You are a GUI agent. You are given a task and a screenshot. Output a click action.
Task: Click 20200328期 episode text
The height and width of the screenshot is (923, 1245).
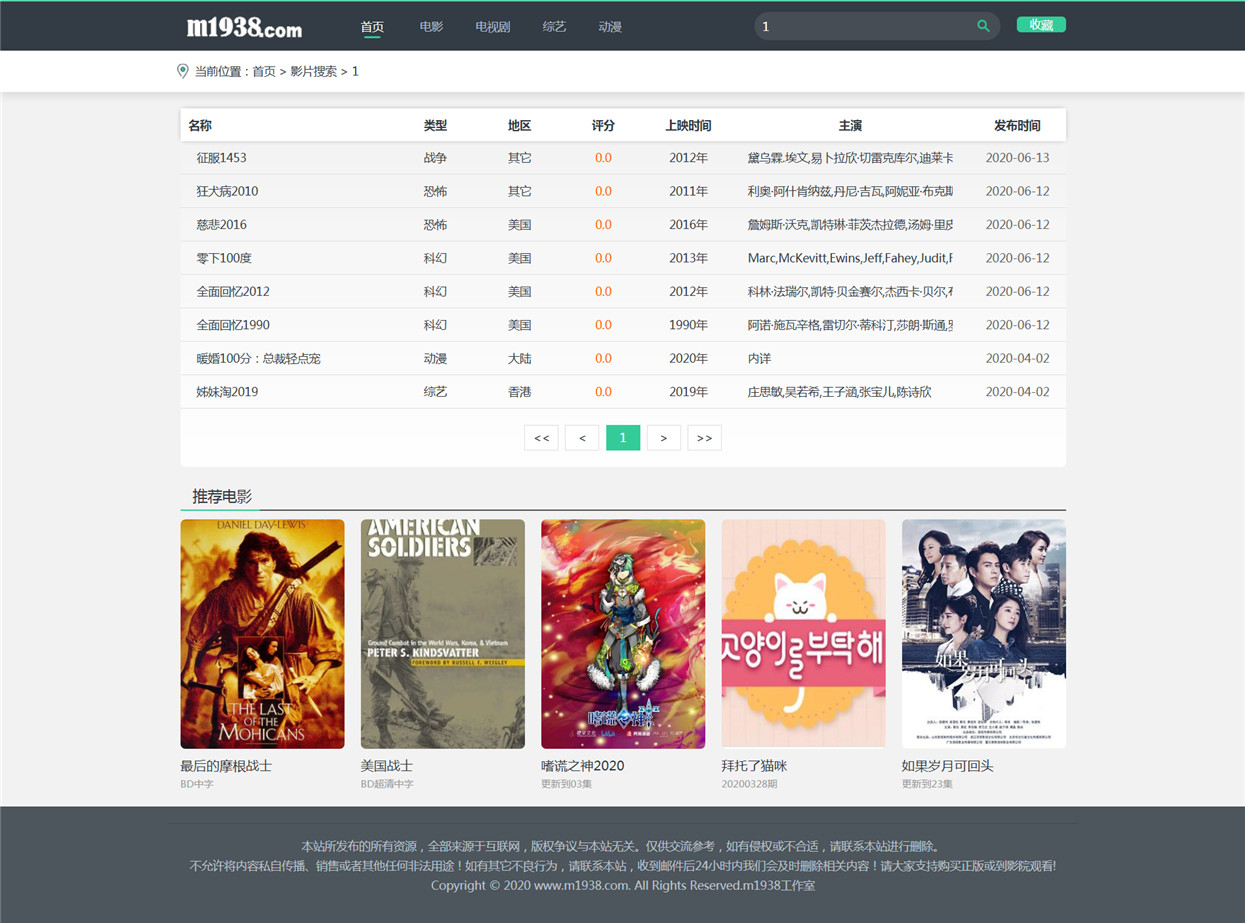pos(749,784)
